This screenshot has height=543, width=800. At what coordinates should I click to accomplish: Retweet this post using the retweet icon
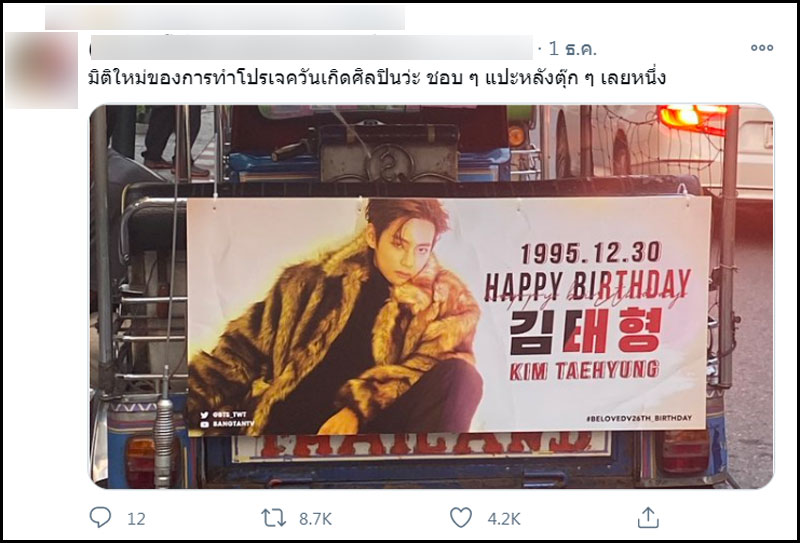click(274, 518)
